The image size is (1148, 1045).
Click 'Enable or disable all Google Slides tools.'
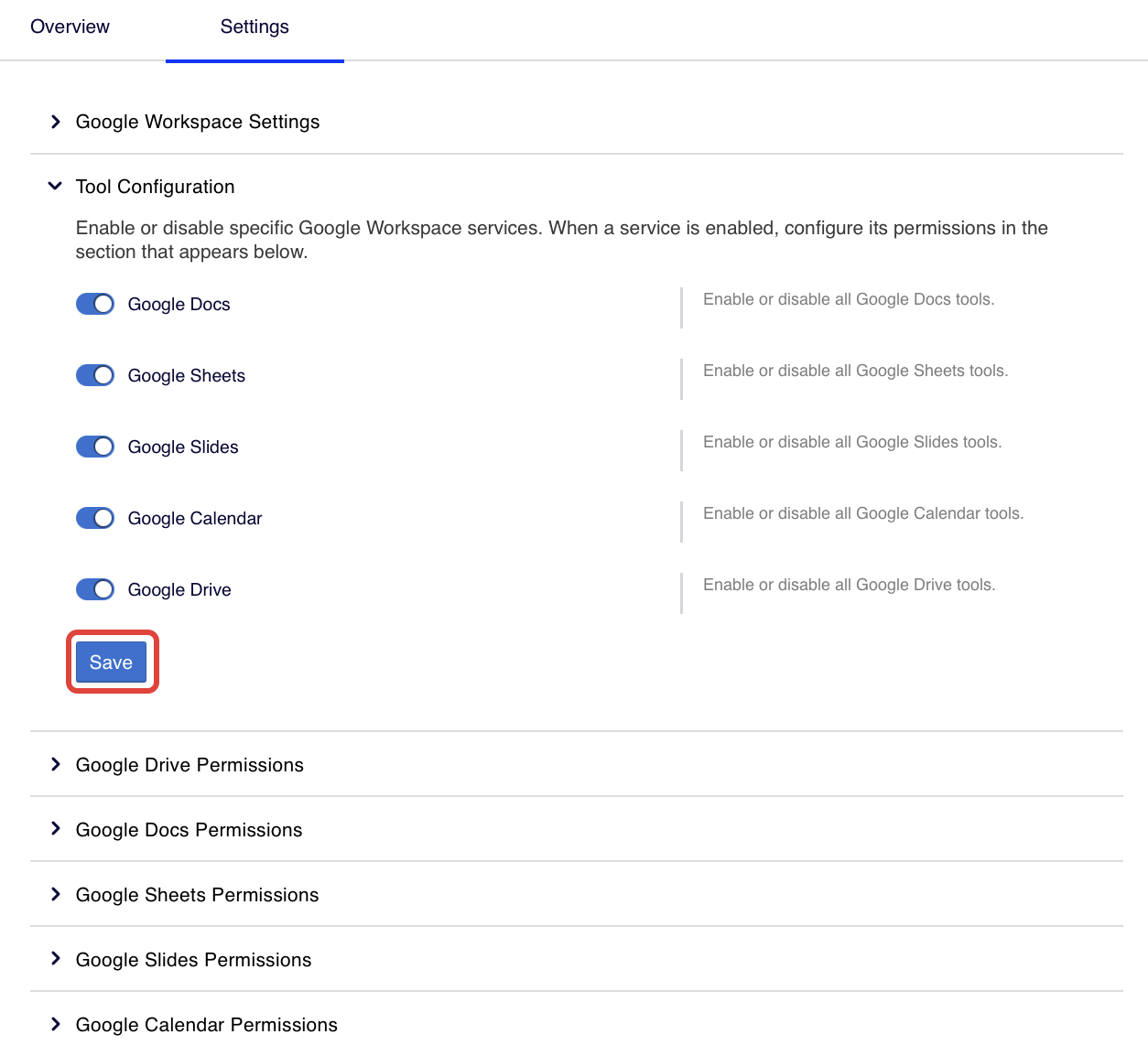[x=852, y=442]
